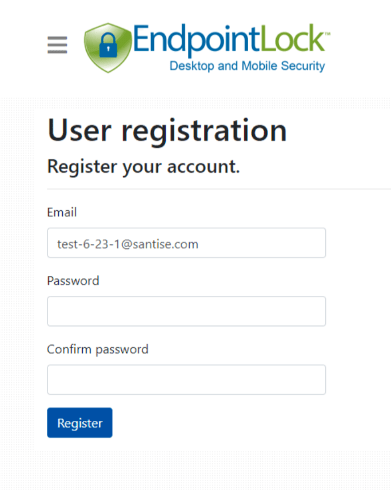The image size is (392, 490).
Task: Focus the Password input field
Action: (x=186, y=311)
